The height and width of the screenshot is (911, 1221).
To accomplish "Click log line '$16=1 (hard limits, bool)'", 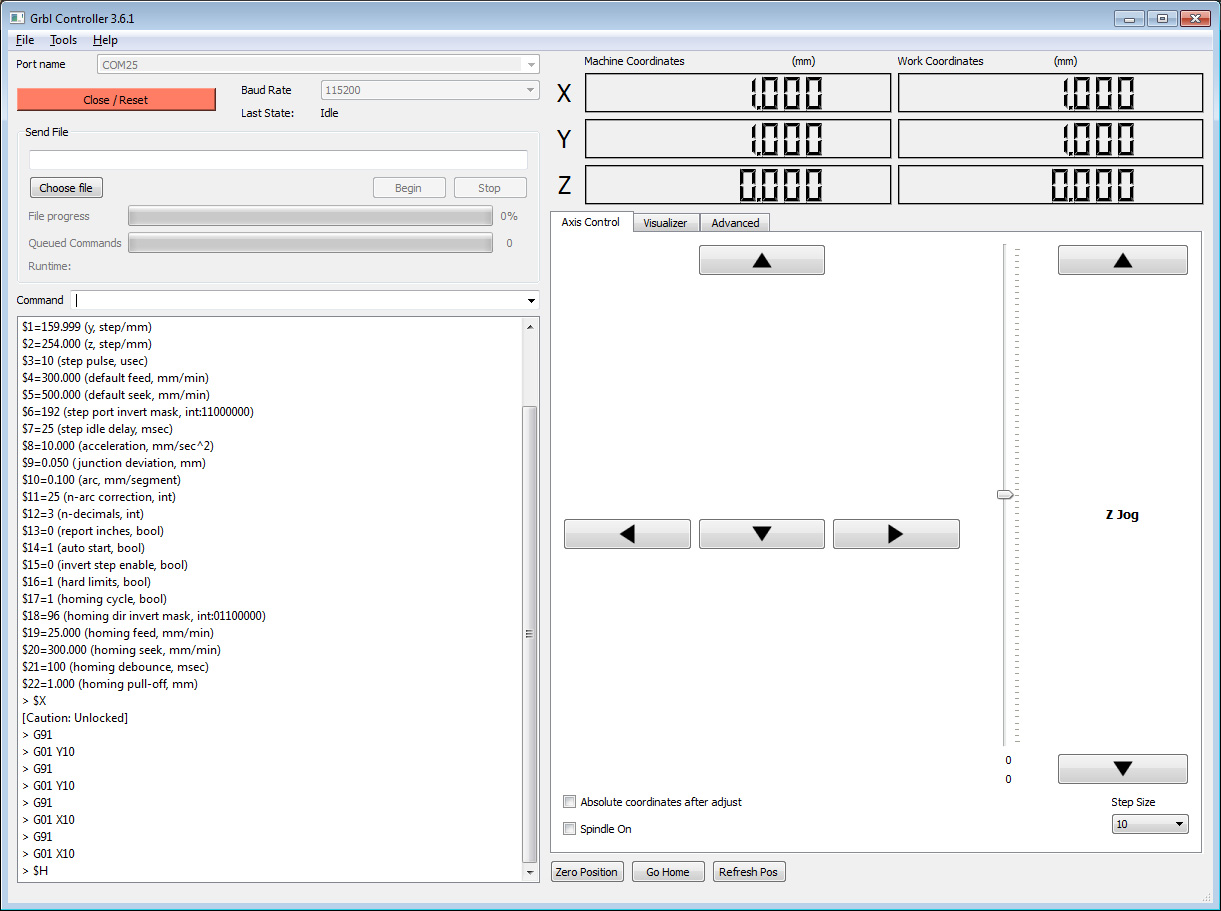I will [86, 582].
